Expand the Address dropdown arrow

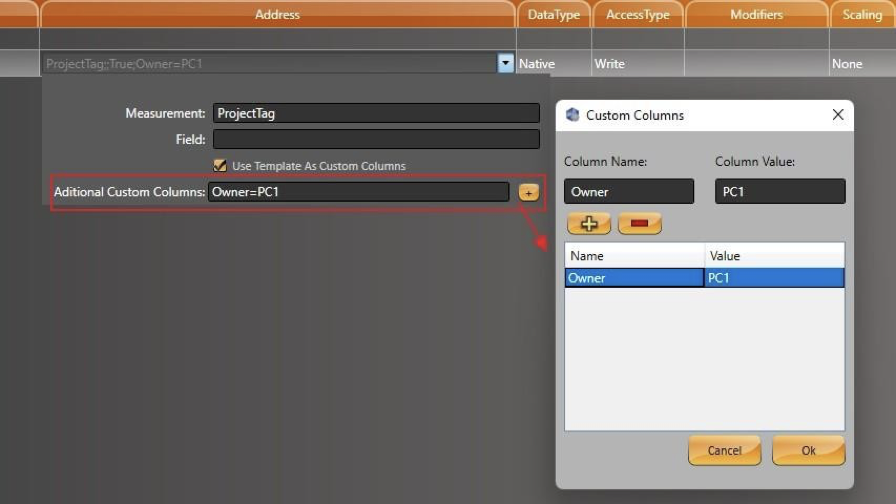point(505,64)
